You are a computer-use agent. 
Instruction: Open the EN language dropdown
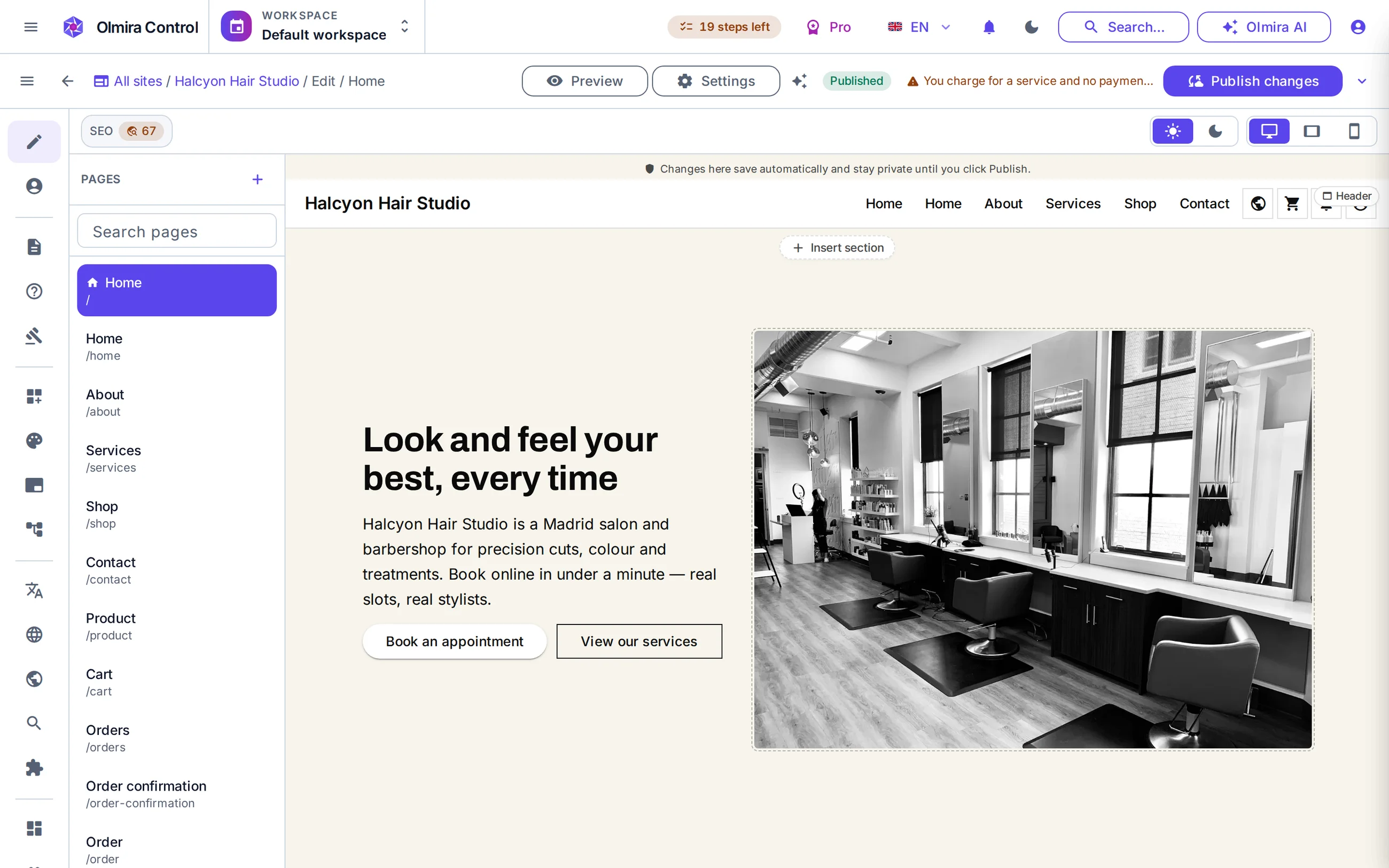click(x=919, y=27)
